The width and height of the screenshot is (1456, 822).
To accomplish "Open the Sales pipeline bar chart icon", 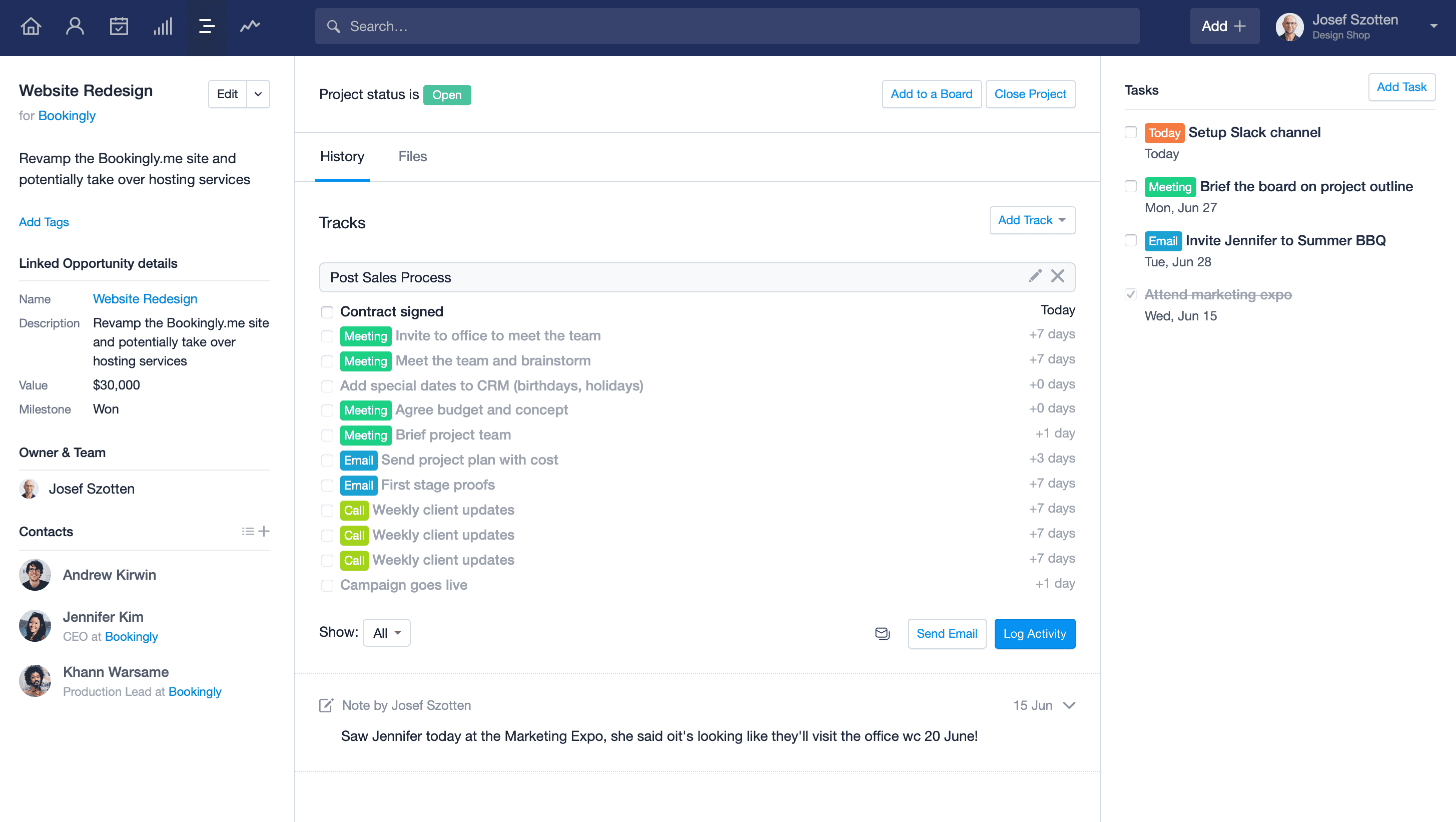I will click(x=163, y=26).
